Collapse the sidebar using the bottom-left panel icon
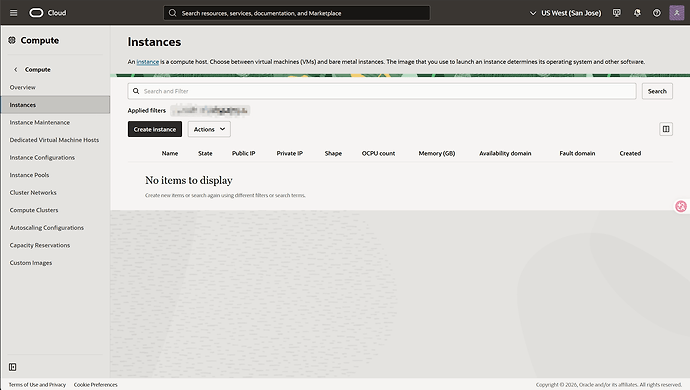 coord(12,367)
